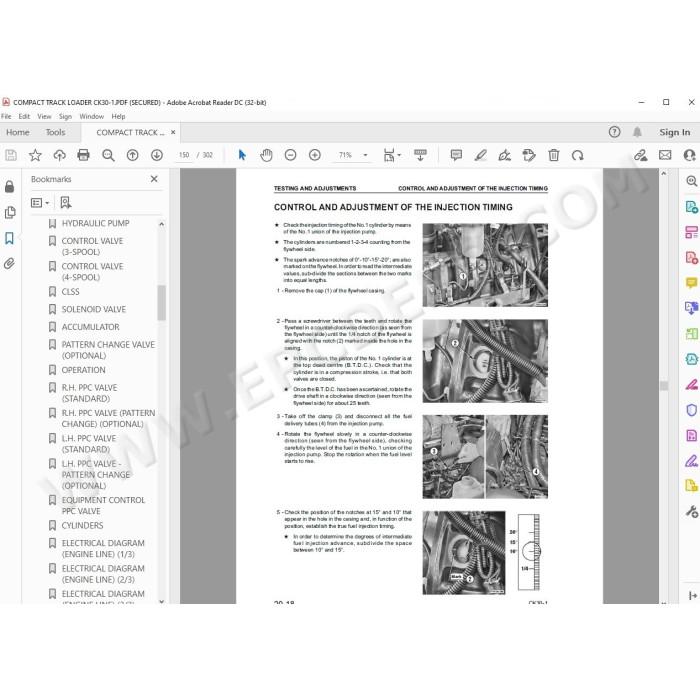Open the page thumbnails panel

click(x=9, y=212)
